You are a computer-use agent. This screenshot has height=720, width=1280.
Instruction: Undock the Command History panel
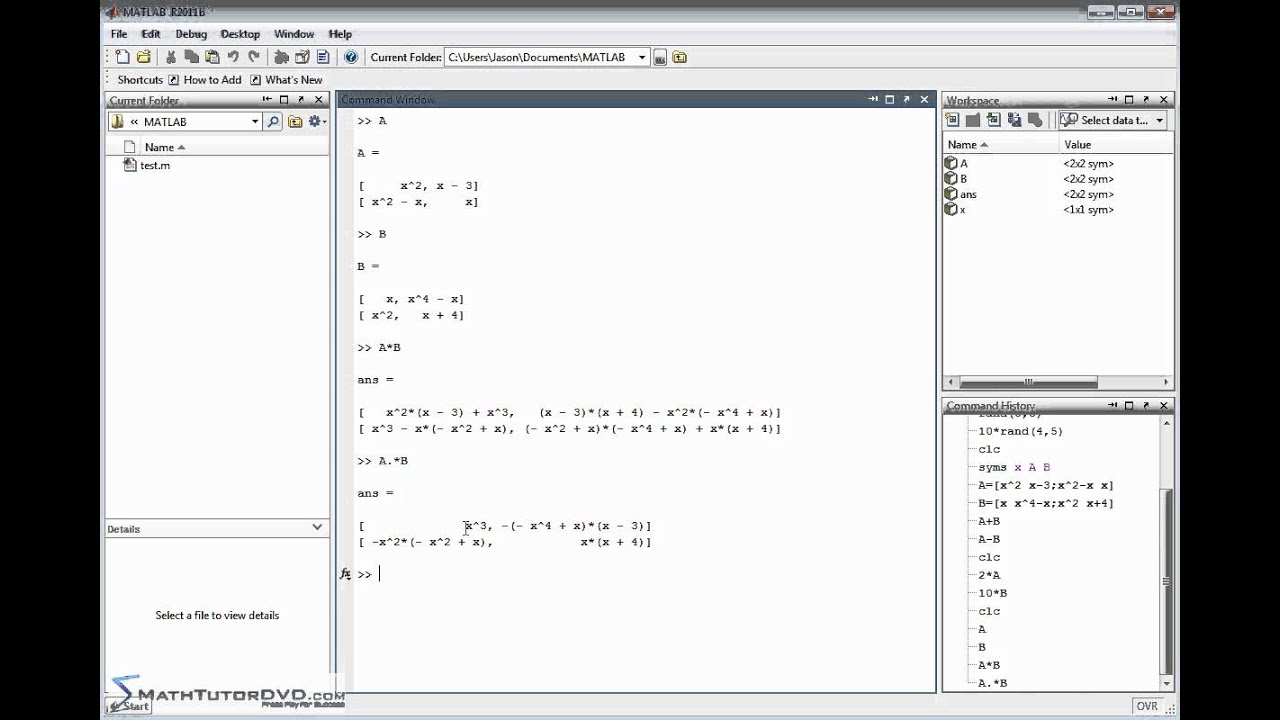[1146, 405]
